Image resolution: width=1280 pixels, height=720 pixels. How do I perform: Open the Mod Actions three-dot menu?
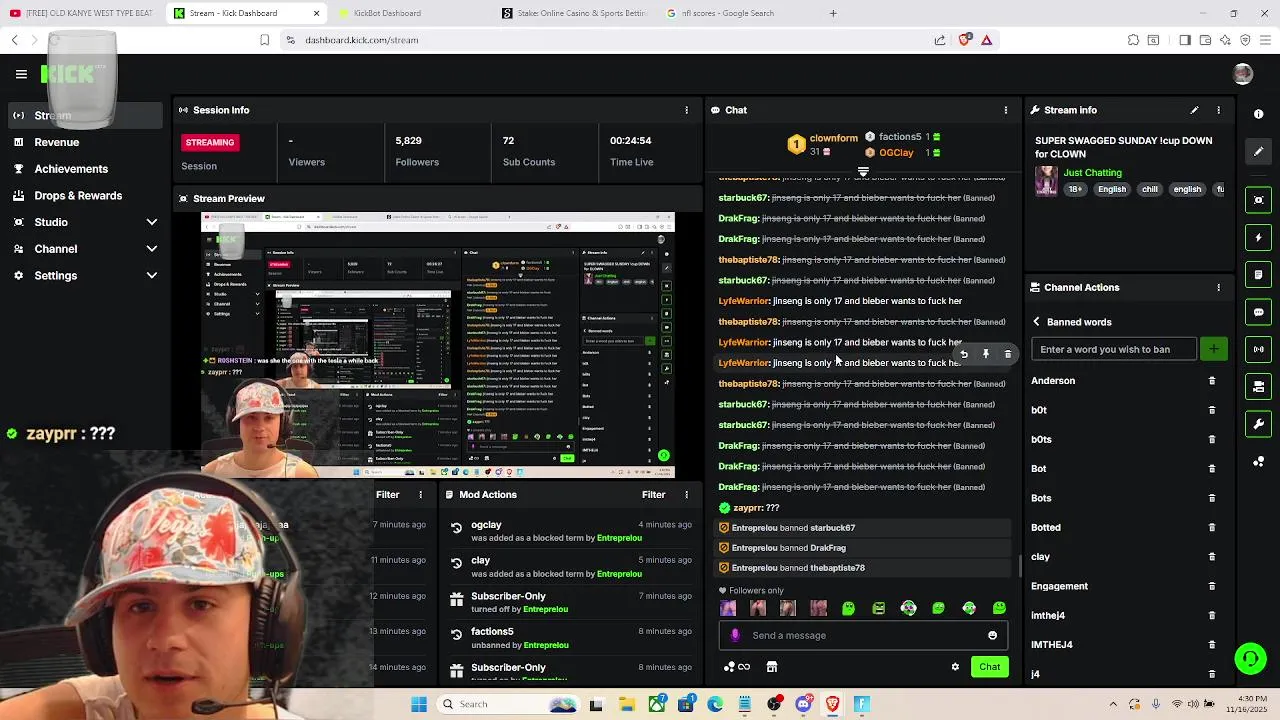[686, 495]
